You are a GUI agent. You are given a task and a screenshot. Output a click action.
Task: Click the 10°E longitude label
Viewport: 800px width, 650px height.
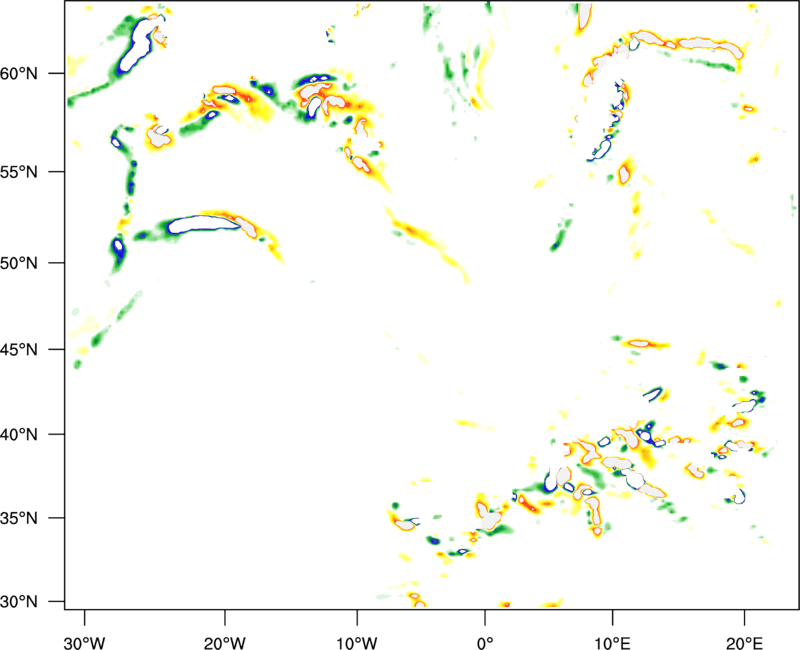point(612,643)
